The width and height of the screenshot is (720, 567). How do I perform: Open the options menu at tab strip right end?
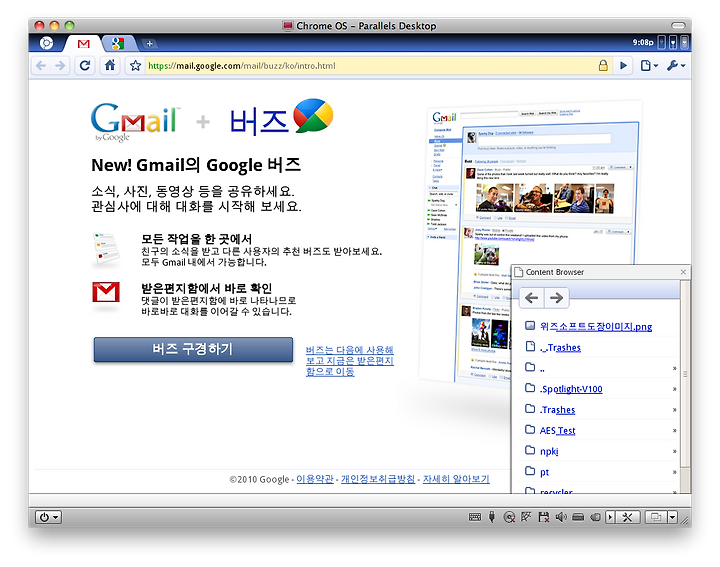point(685,43)
